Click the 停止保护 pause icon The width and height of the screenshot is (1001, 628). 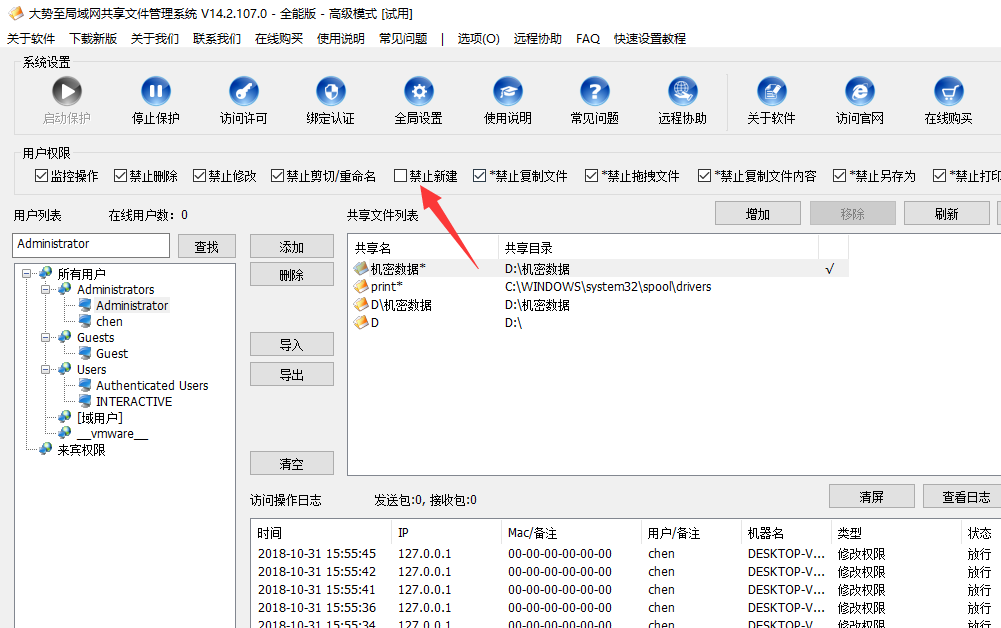click(155, 93)
